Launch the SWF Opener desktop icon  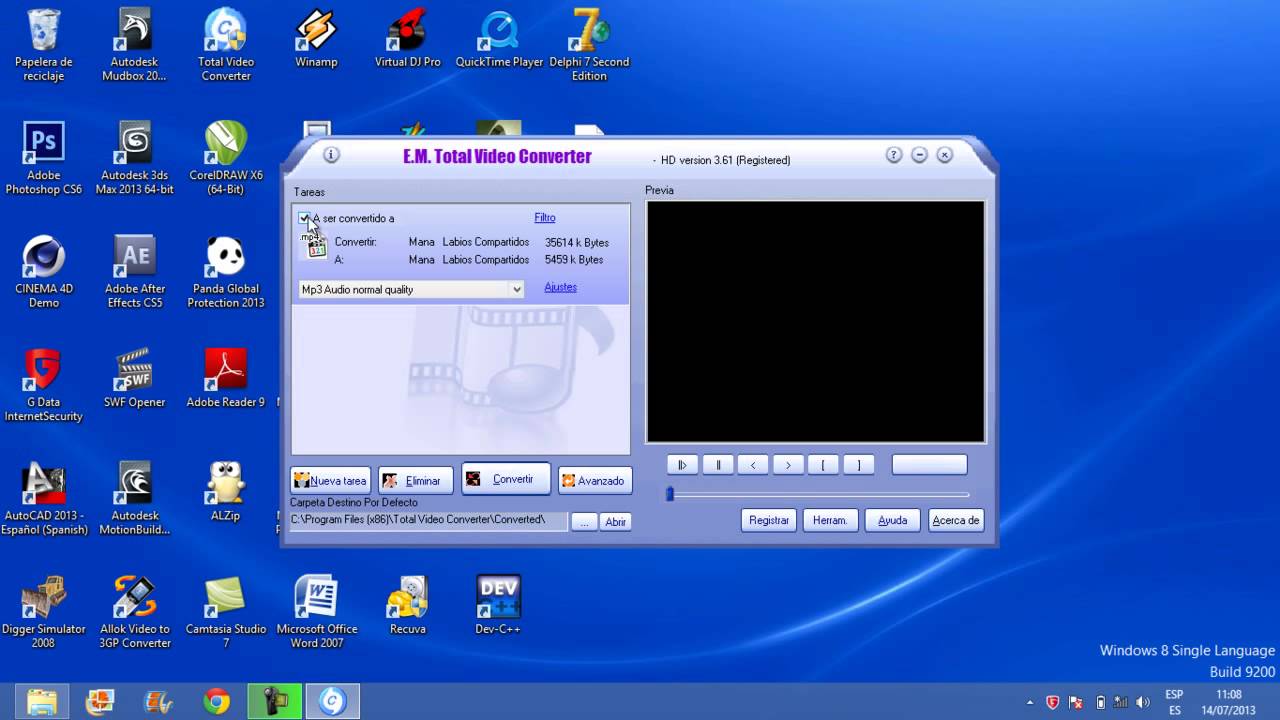(x=134, y=380)
